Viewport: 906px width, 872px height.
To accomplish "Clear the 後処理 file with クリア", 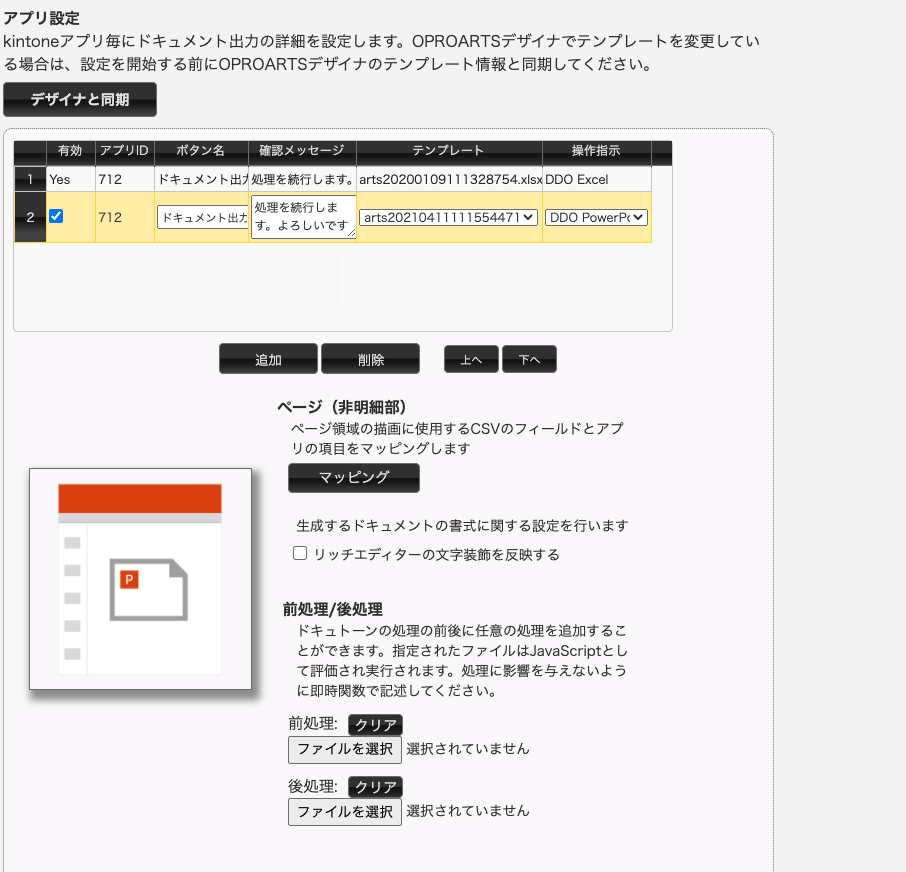I will click(x=376, y=786).
